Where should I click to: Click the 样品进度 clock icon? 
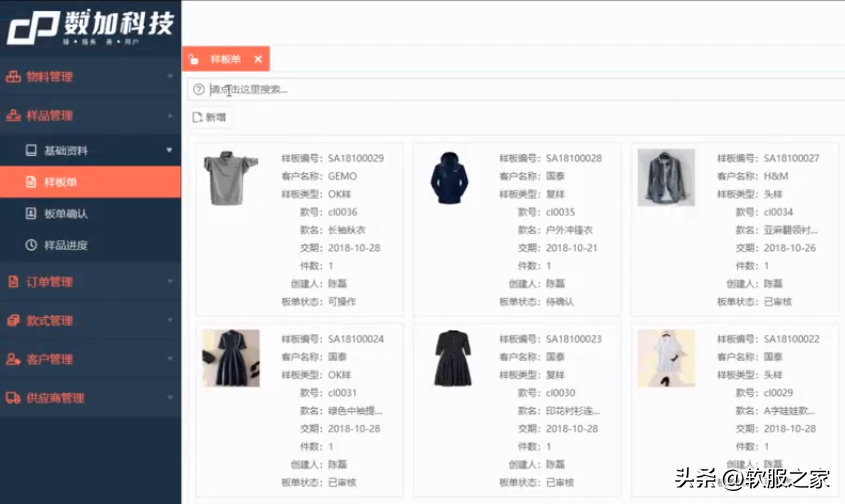point(30,245)
